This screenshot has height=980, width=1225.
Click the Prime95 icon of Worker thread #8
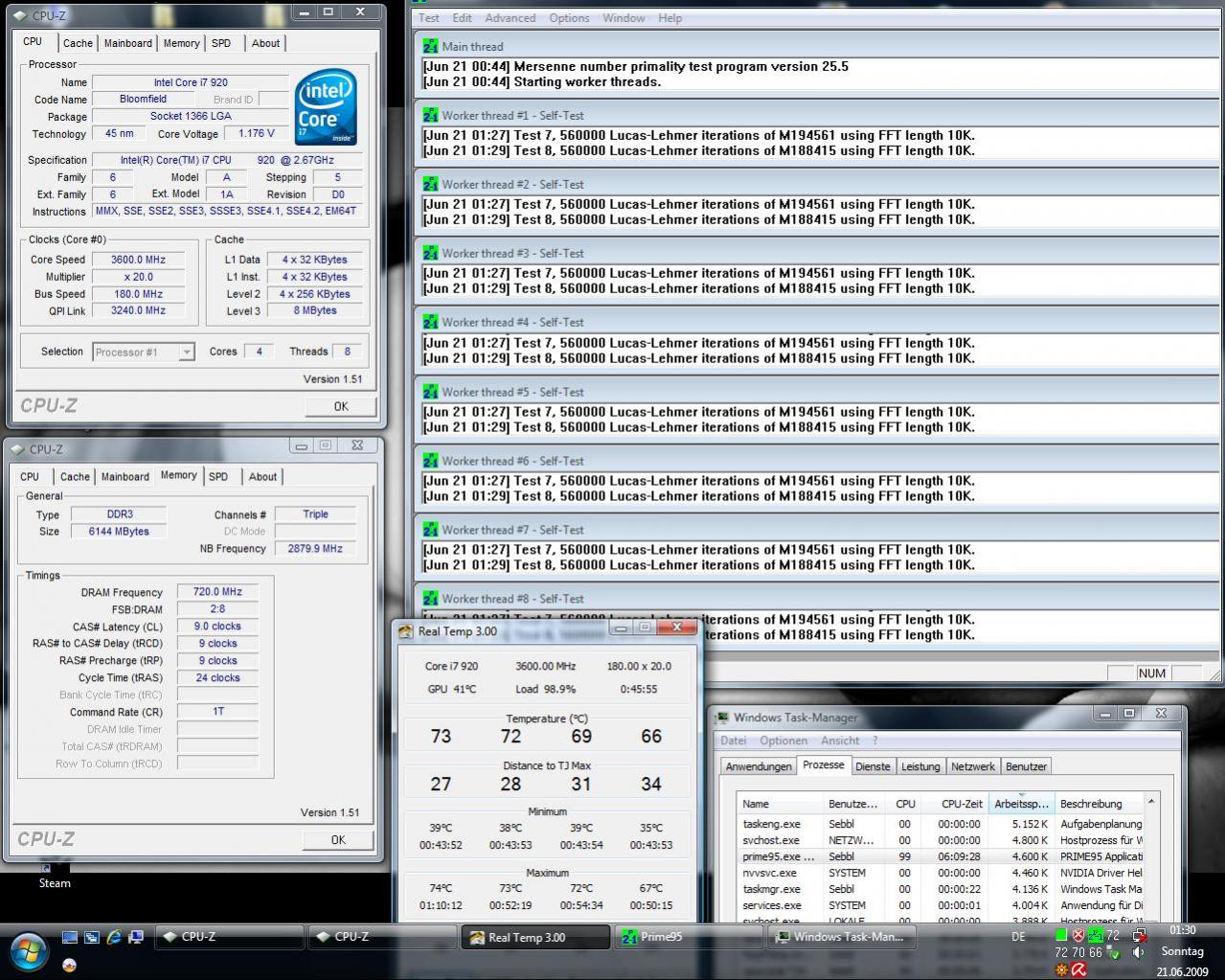[430, 599]
